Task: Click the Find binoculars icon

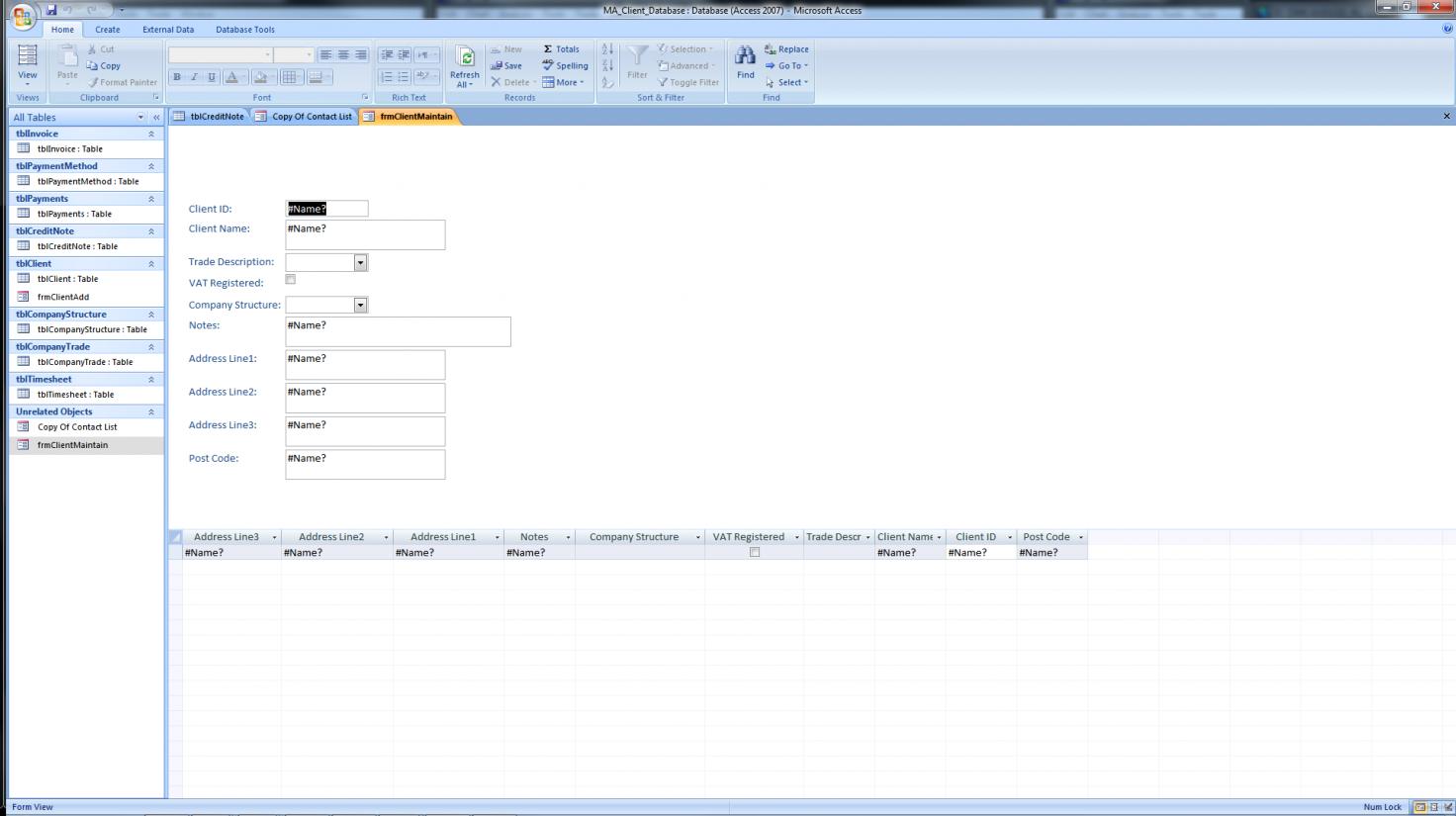Action: (x=745, y=57)
